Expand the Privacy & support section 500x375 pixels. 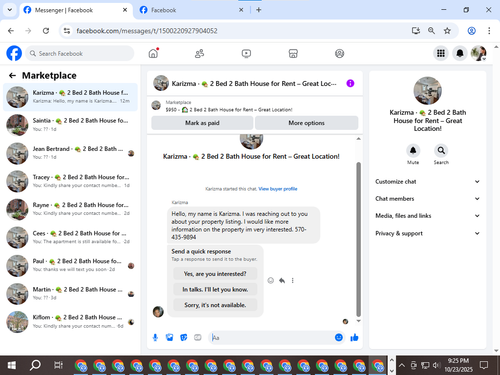point(427,233)
